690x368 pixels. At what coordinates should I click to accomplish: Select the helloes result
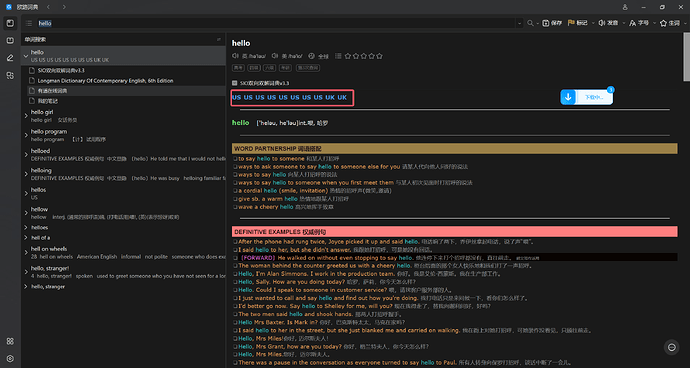pos(40,228)
